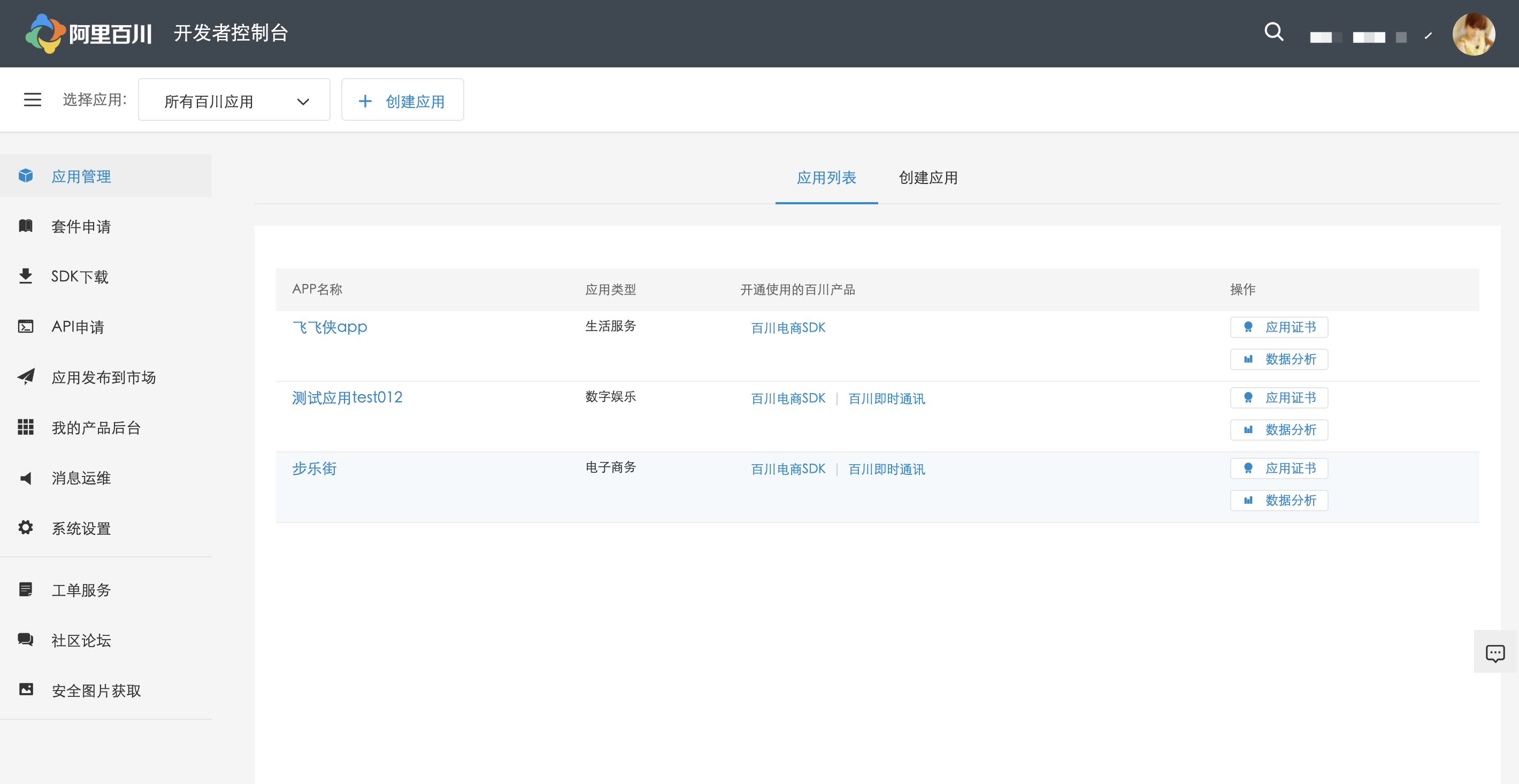Click 数据分析 button for 测试应用test012

click(x=1279, y=430)
